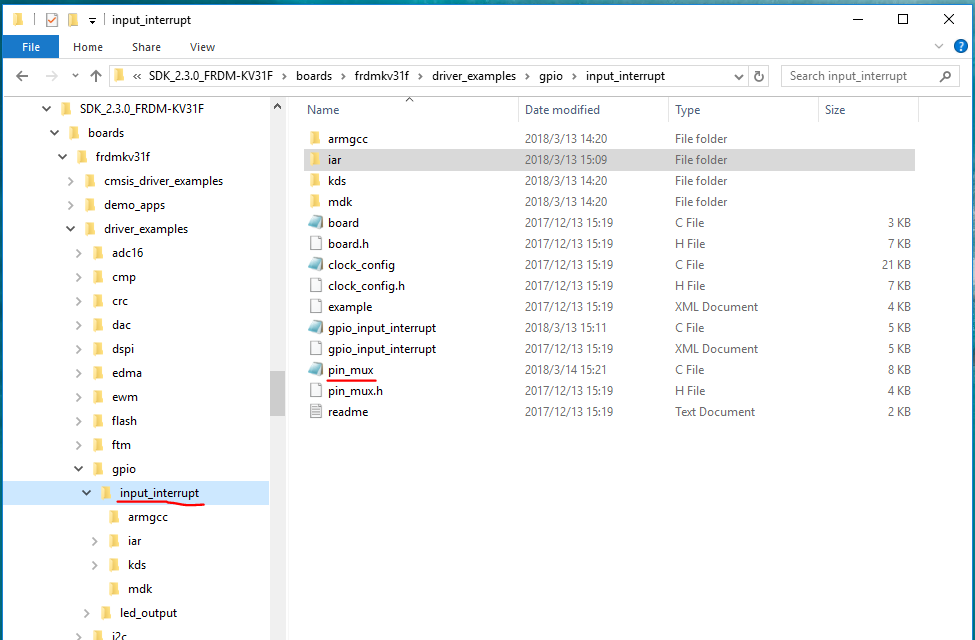Click the navigation pane scroll-up arrow
This screenshot has width=975, height=640.
click(x=277, y=106)
